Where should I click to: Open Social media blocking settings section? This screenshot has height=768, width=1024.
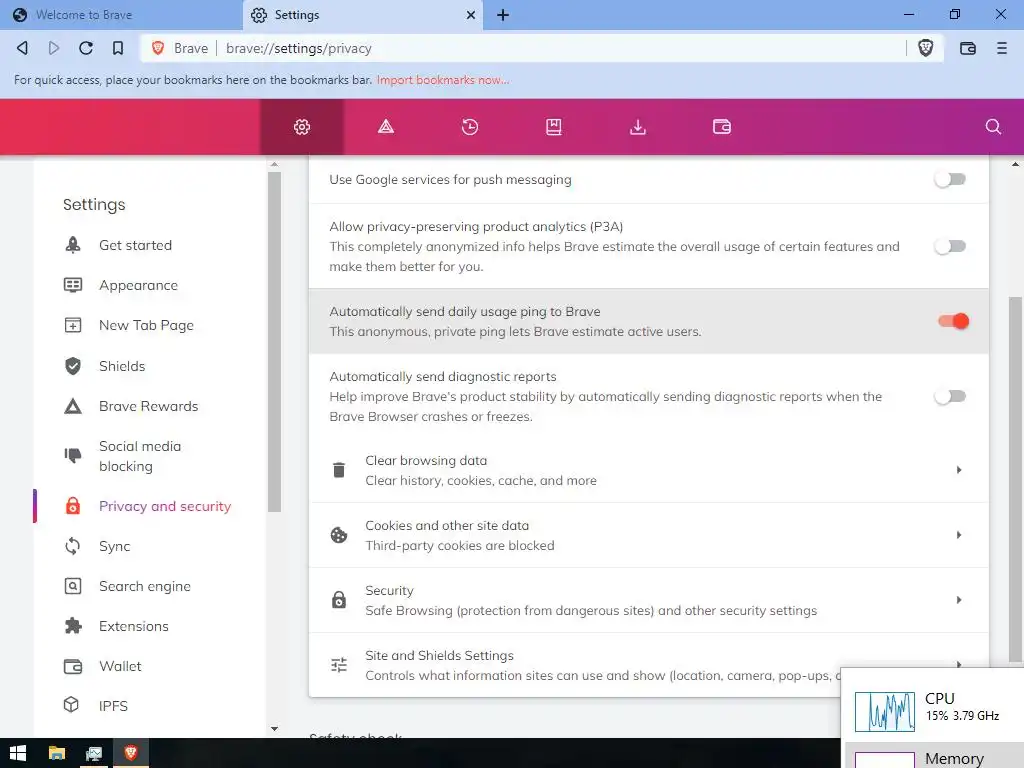(140, 456)
